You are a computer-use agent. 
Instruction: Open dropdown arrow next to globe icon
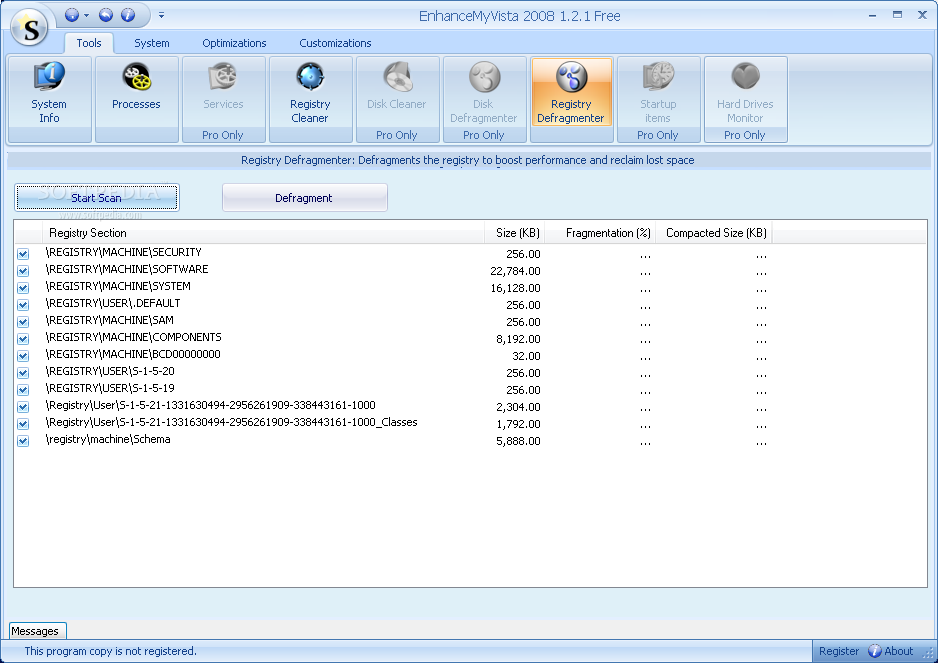coord(87,16)
